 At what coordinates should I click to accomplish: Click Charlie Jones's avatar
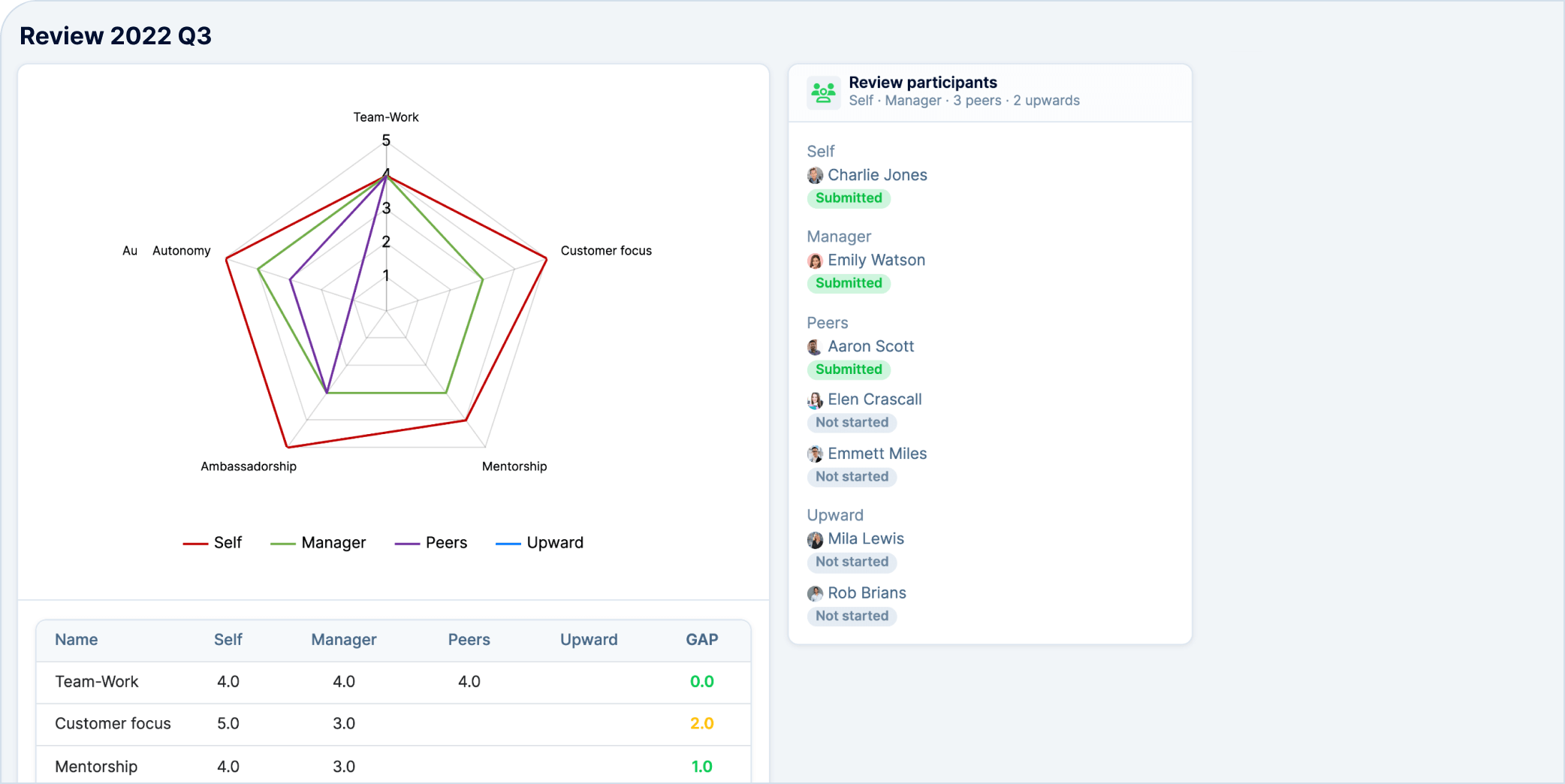pos(815,176)
